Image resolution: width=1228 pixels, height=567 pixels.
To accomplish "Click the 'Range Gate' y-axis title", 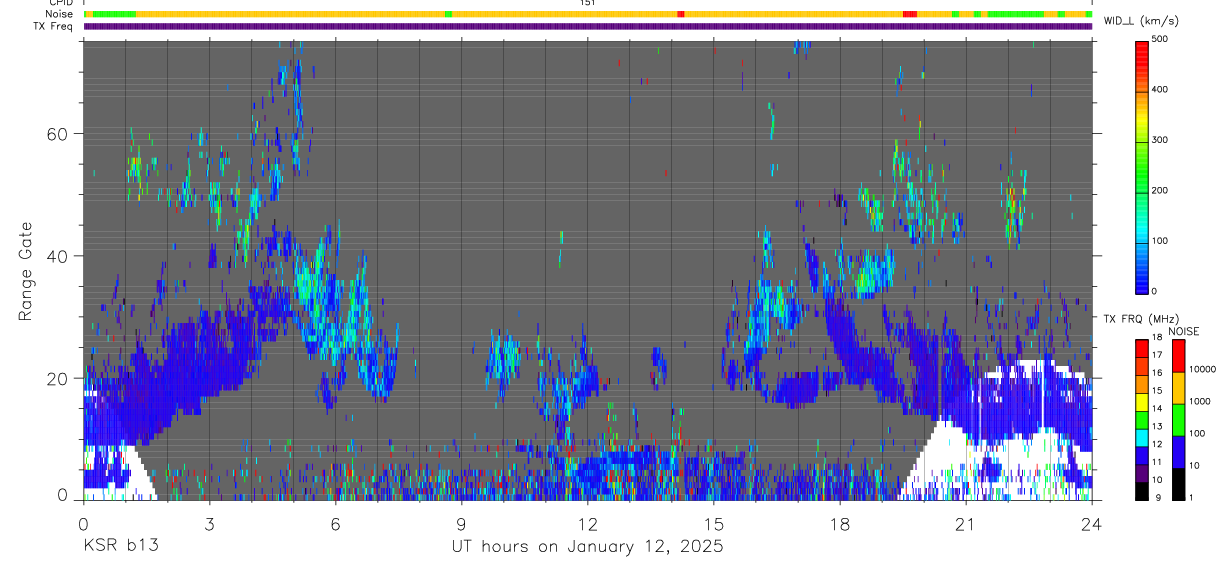I will click(26, 270).
